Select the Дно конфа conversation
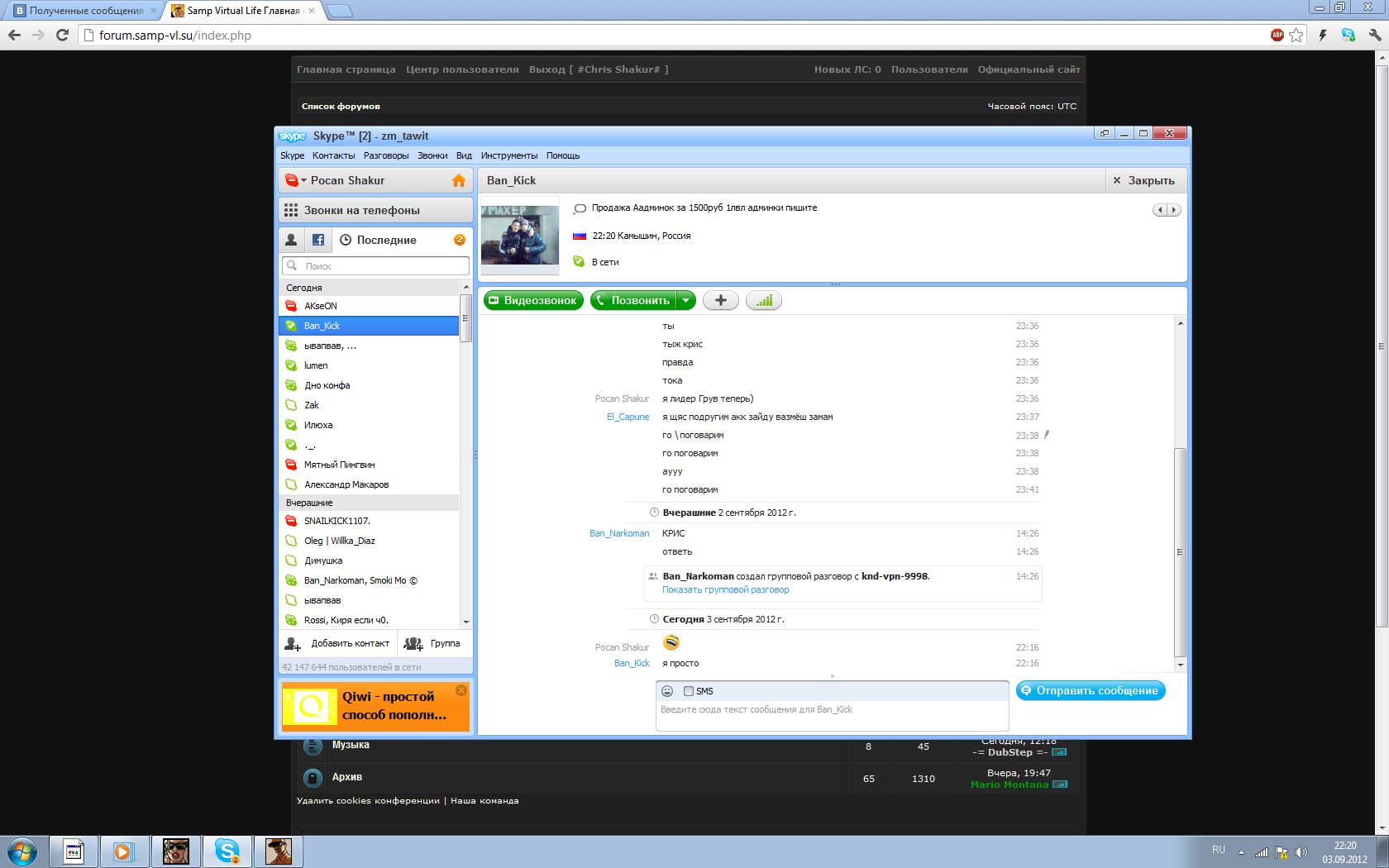This screenshot has height=868, width=1389. 369,385
